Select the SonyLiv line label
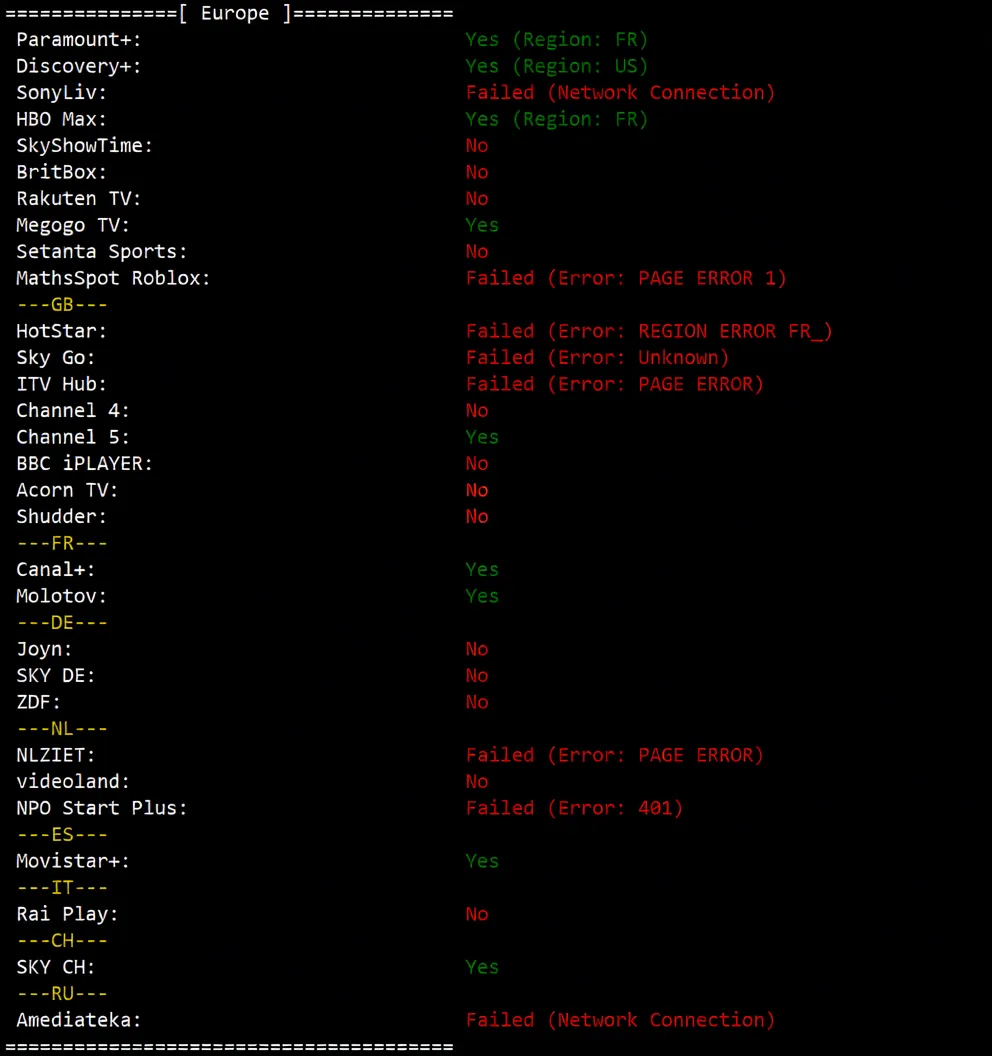The width and height of the screenshot is (992, 1056). coord(61,93)
